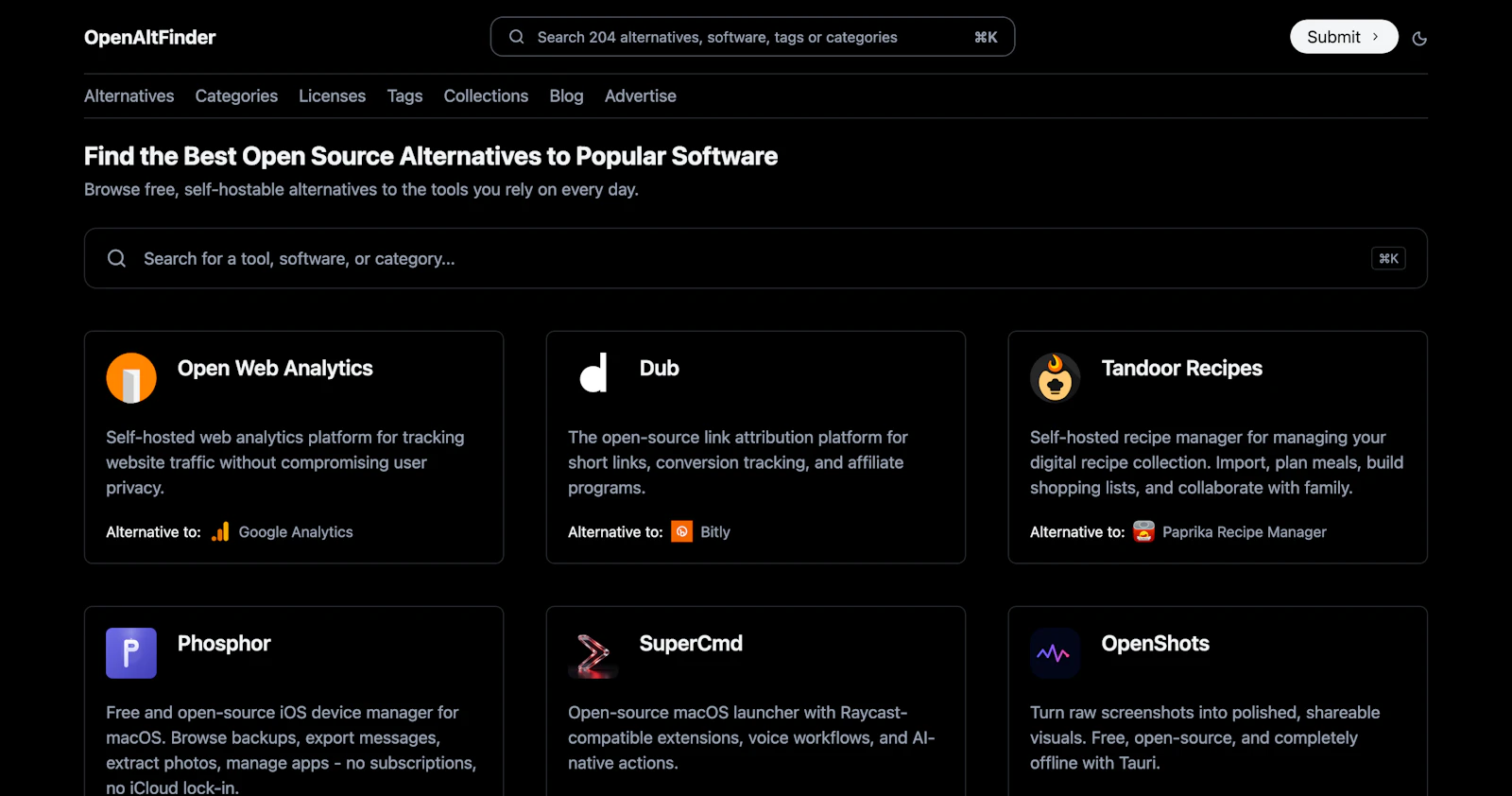Open the Paprika Recipe Manager link
This screenshot has height=796, width=1512.
pyautogui.click(x=1244, y=532)
